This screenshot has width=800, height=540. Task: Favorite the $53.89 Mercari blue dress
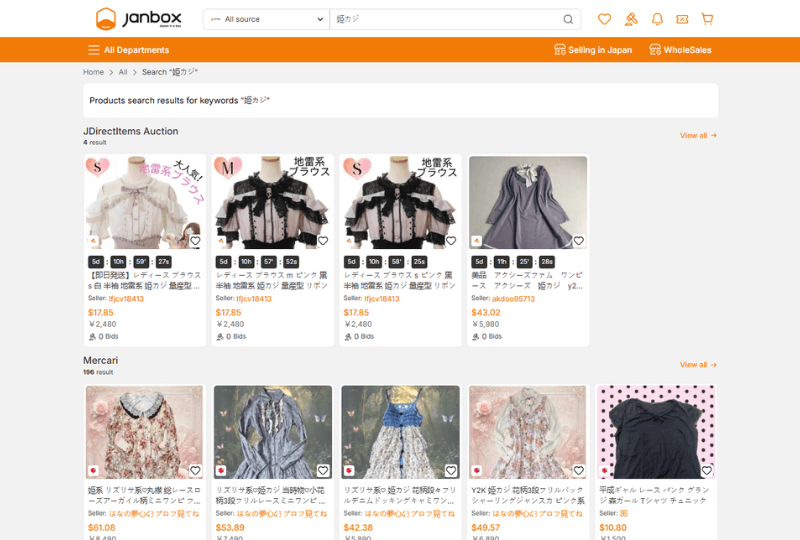click(x=323, y=470)
